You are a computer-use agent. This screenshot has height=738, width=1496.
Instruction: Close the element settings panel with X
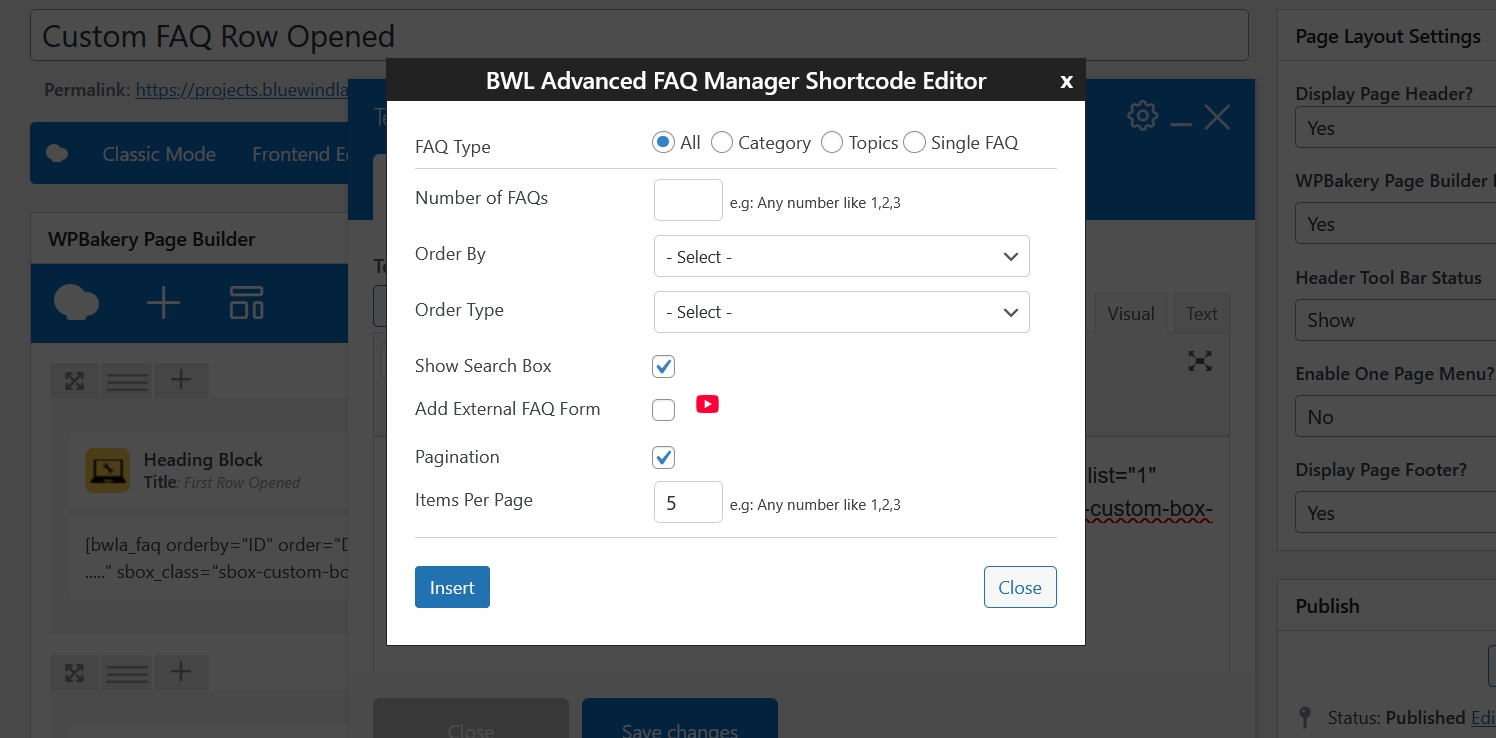pos(1217,117)
